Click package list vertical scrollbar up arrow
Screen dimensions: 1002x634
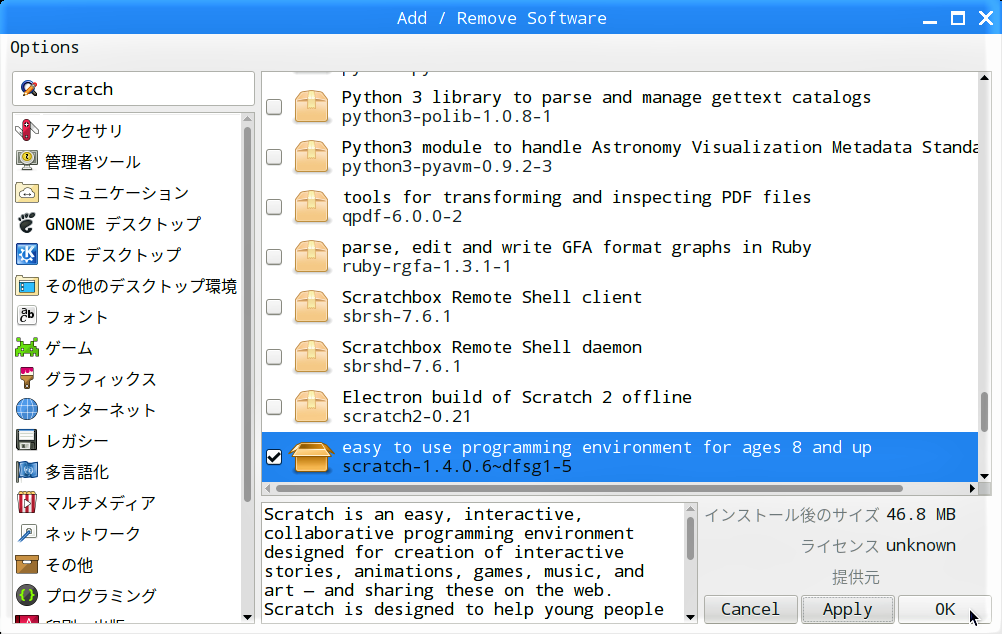pyautogui.click(x=984, y=78)
